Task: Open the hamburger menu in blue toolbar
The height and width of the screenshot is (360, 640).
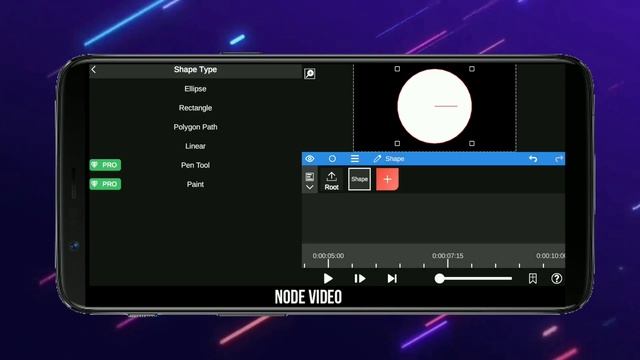Action: 355,159
